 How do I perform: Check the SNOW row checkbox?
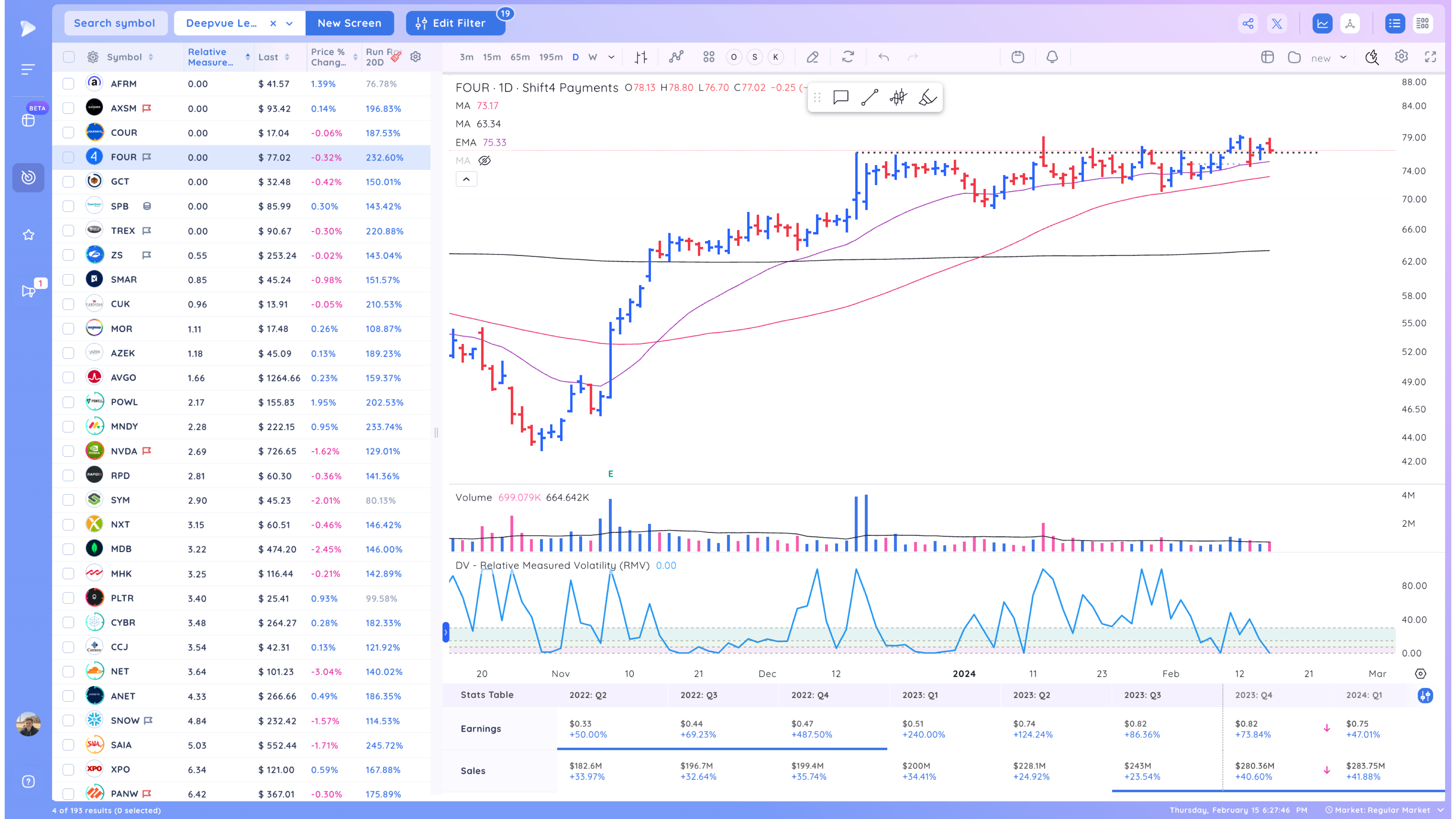click(68, 721)
